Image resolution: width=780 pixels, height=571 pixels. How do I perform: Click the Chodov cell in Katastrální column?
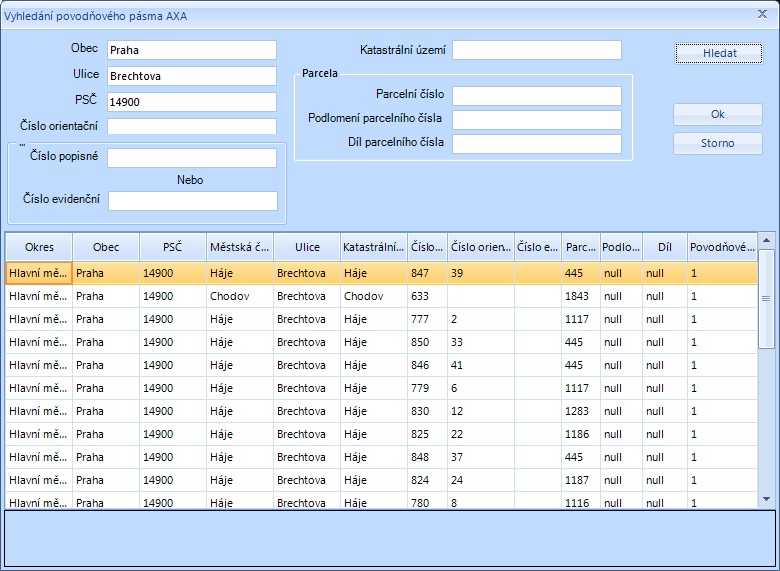tap(374, 296)
